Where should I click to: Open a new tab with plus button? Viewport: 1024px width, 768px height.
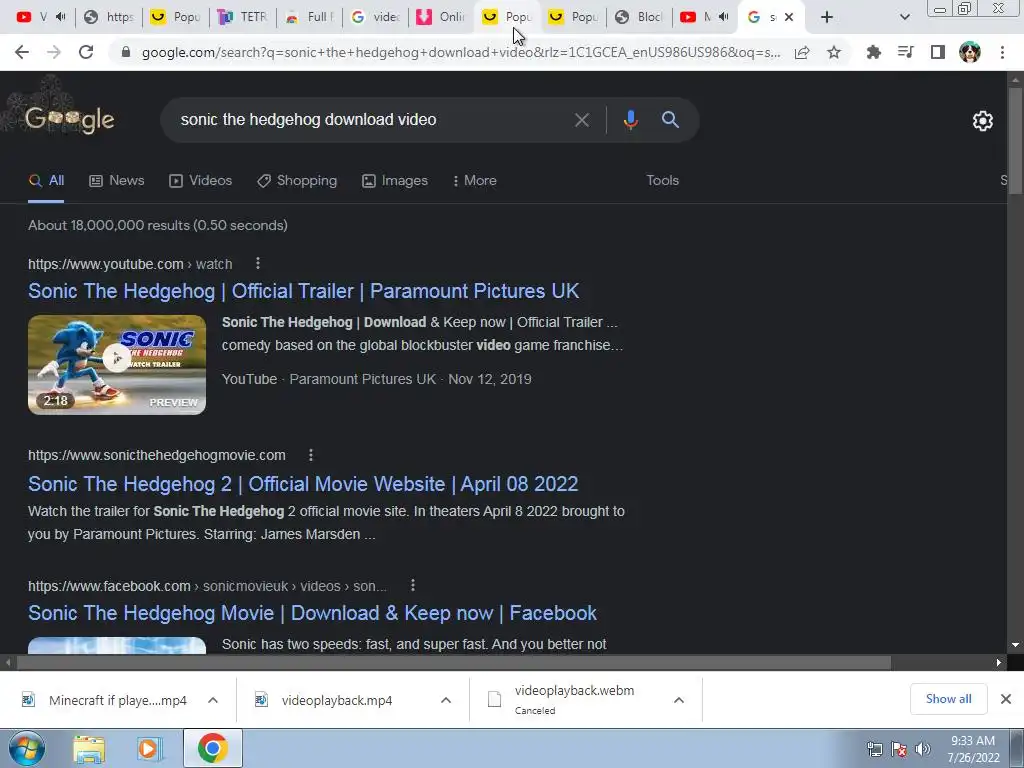click(x=827, y=17)
